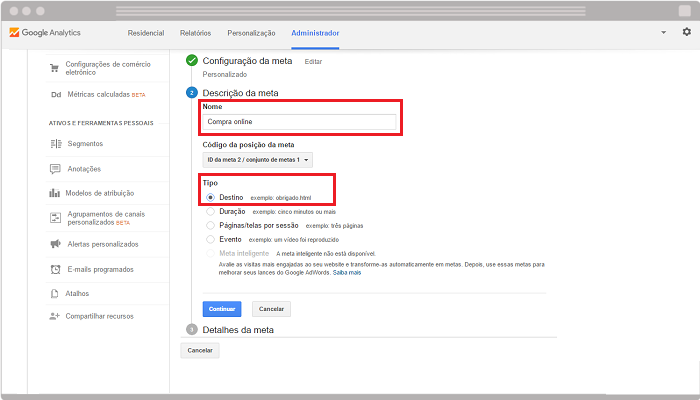
Task: Click the Google Analytics logo
Action: coord(45,33)
